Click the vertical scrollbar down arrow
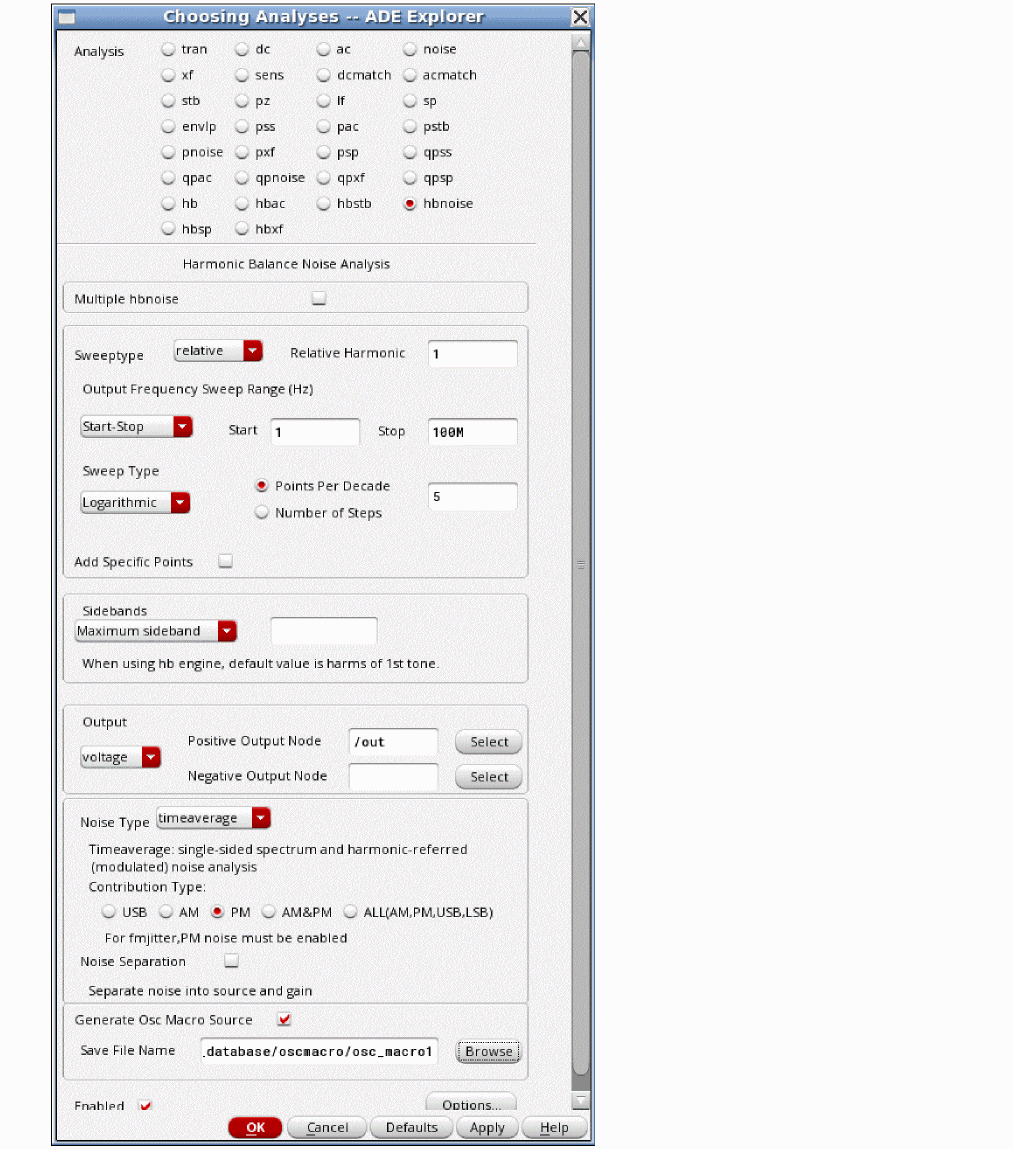The image size is (1013, 1149). click(580, 1100)
